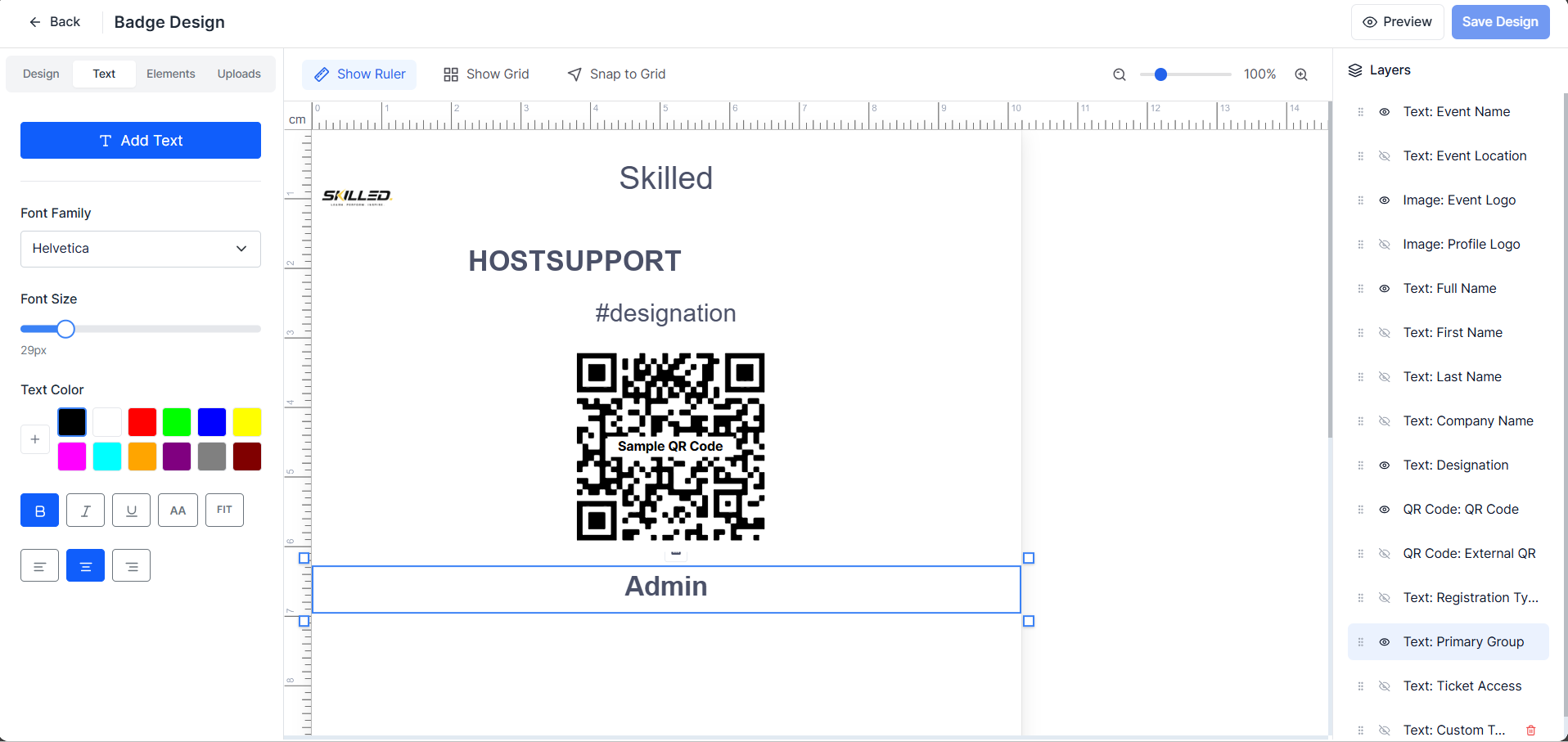
Task: Click drag handle of Event Location layer
Action: pyautogui.click(x=1361, y=156)
